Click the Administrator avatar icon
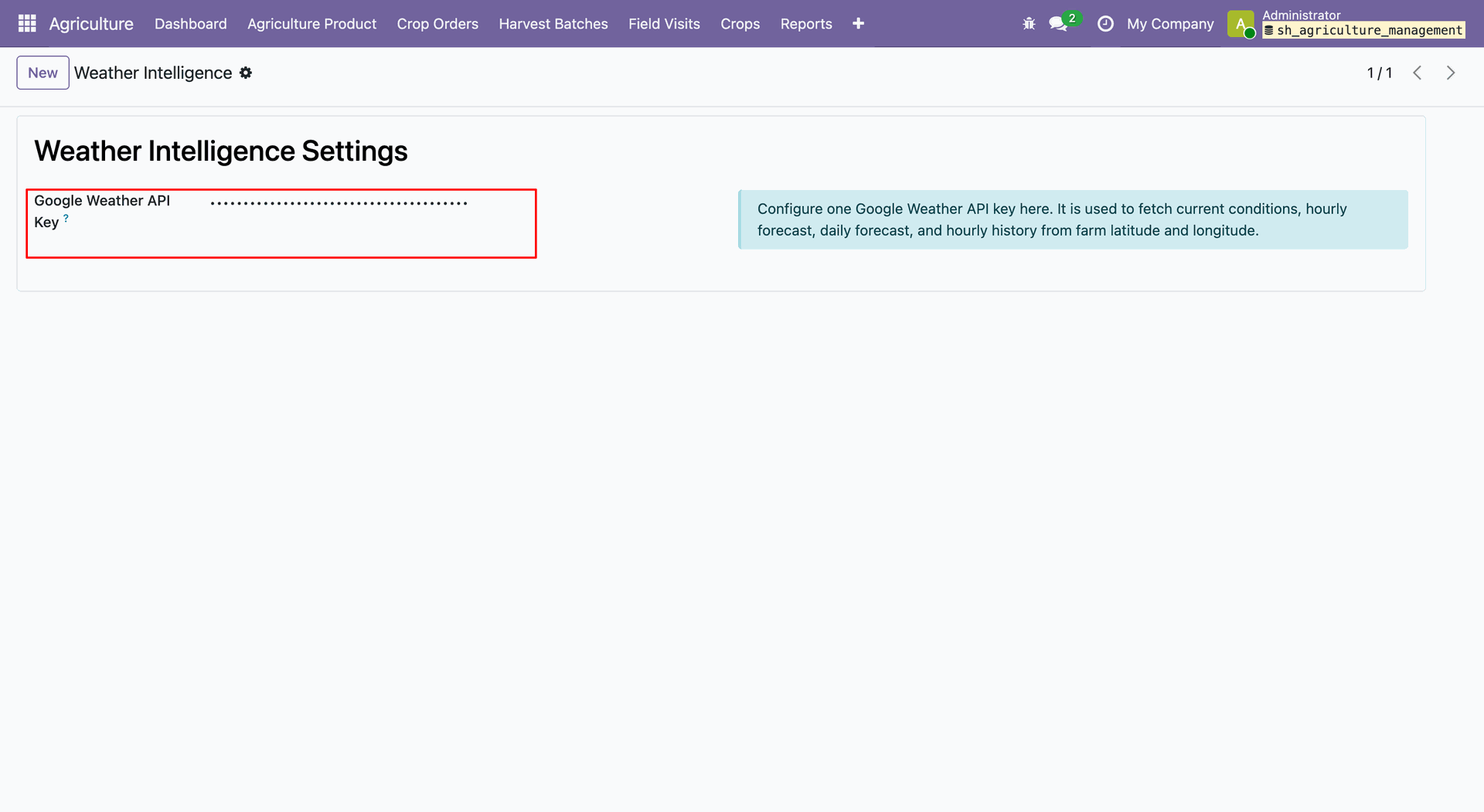 (x=1241, y=24)
